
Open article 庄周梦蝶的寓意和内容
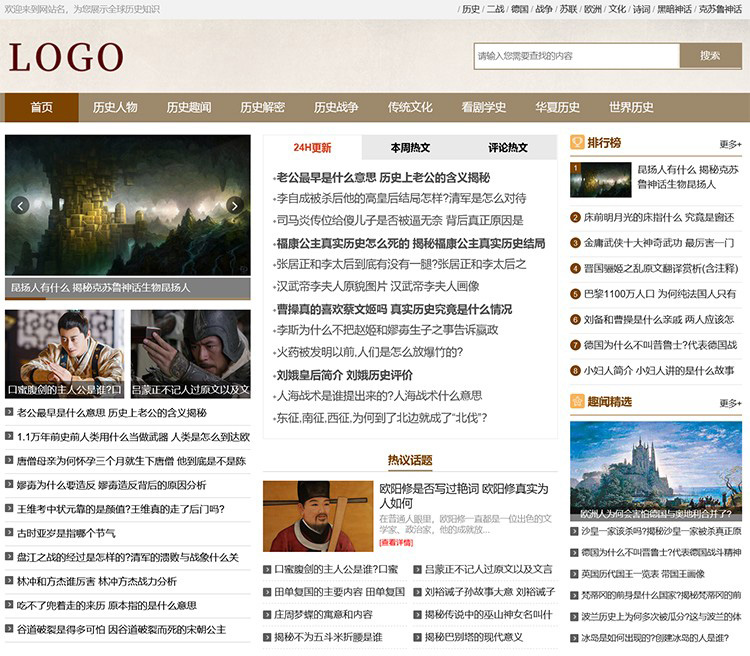323,614
